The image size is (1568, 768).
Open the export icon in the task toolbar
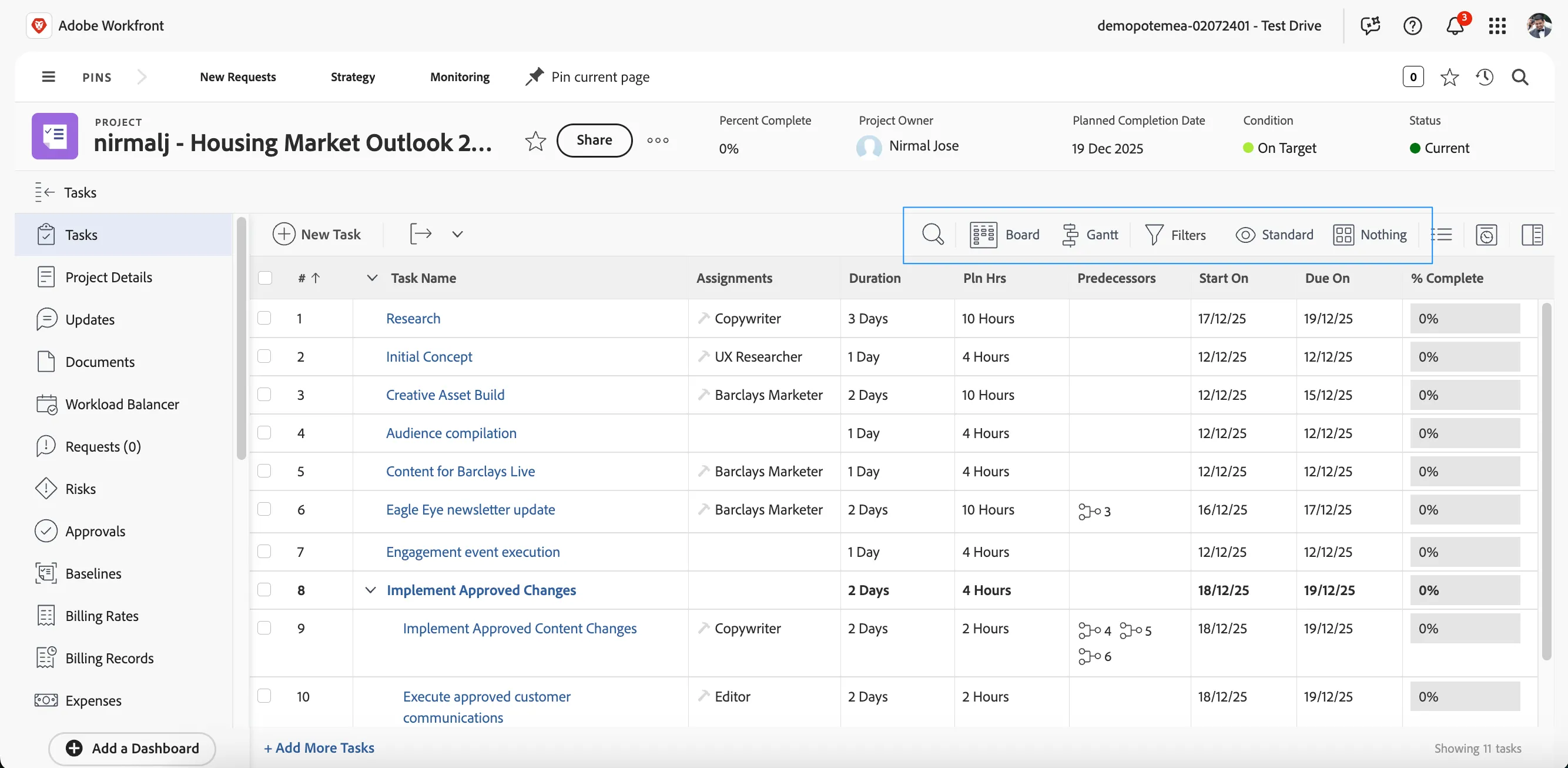(421, 234)
